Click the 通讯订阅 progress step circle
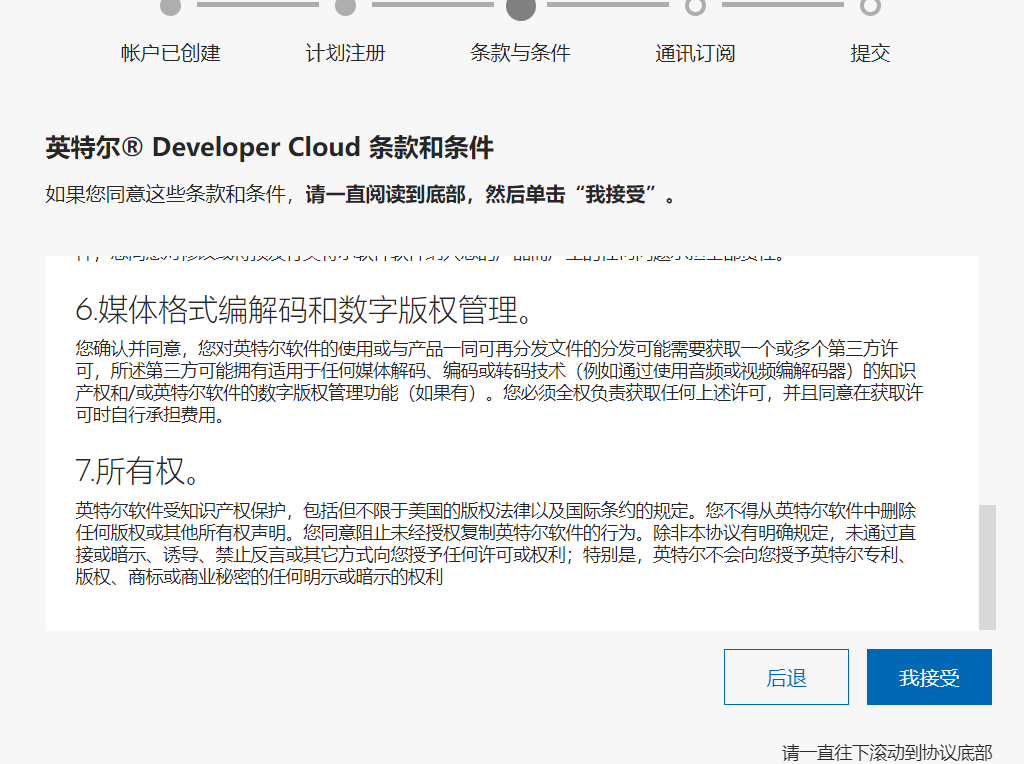 [696, 7]
